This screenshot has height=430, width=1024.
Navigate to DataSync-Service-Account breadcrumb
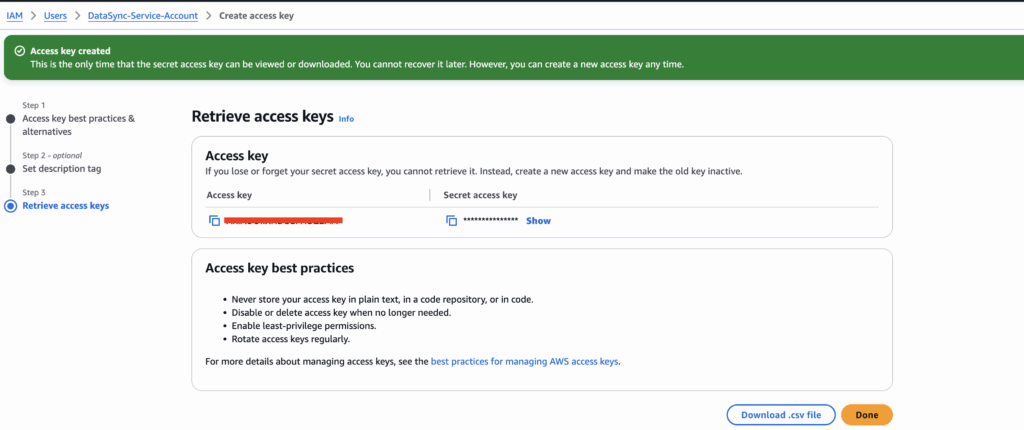[x=143, y=16]
